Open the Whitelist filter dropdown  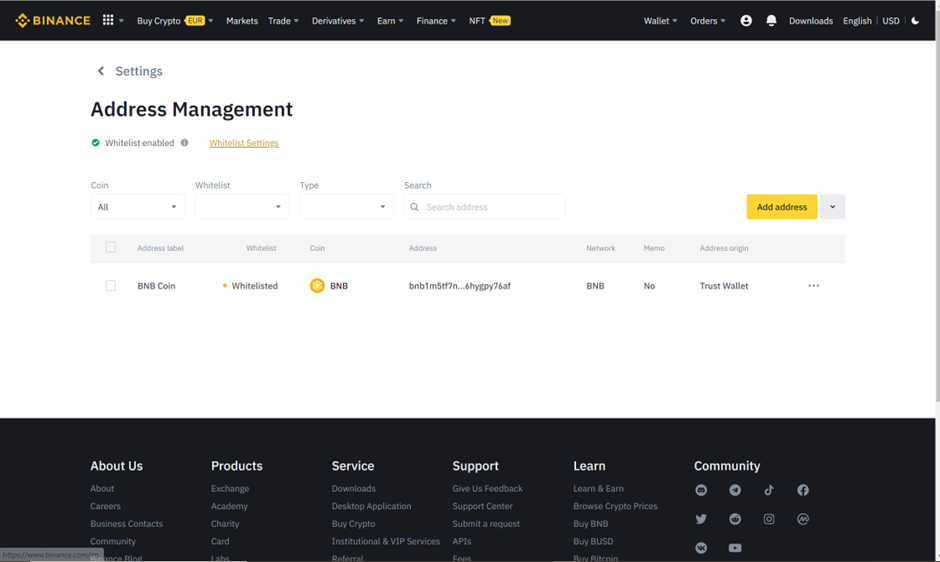click(242, 207)
